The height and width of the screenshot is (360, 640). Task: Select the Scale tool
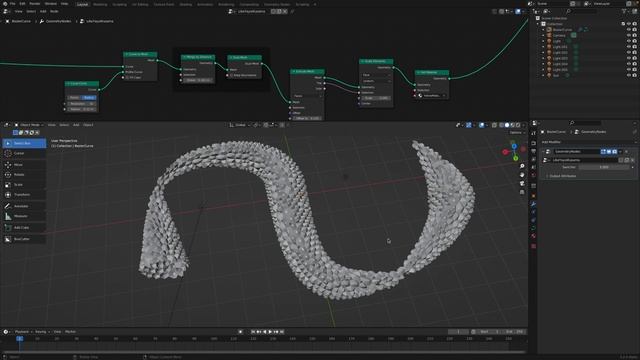coord(24,184)
